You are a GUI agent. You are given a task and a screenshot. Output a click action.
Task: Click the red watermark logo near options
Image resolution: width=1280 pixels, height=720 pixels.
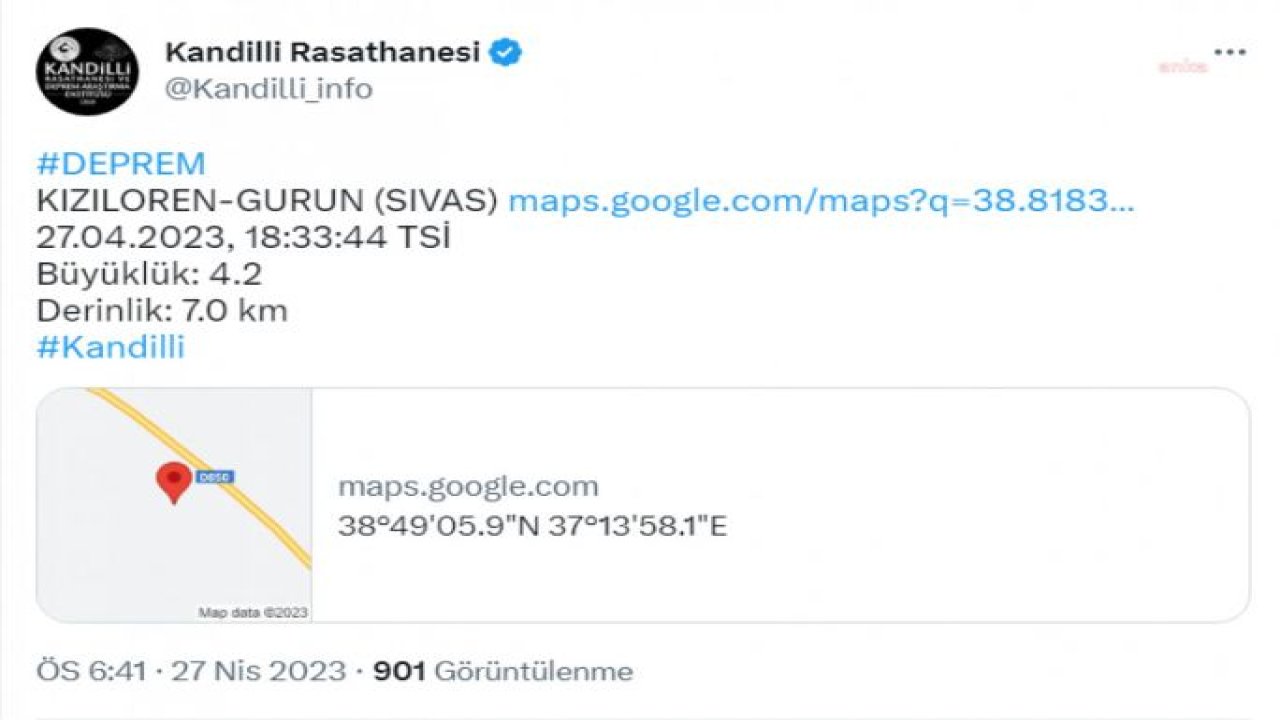(1184, 67)
